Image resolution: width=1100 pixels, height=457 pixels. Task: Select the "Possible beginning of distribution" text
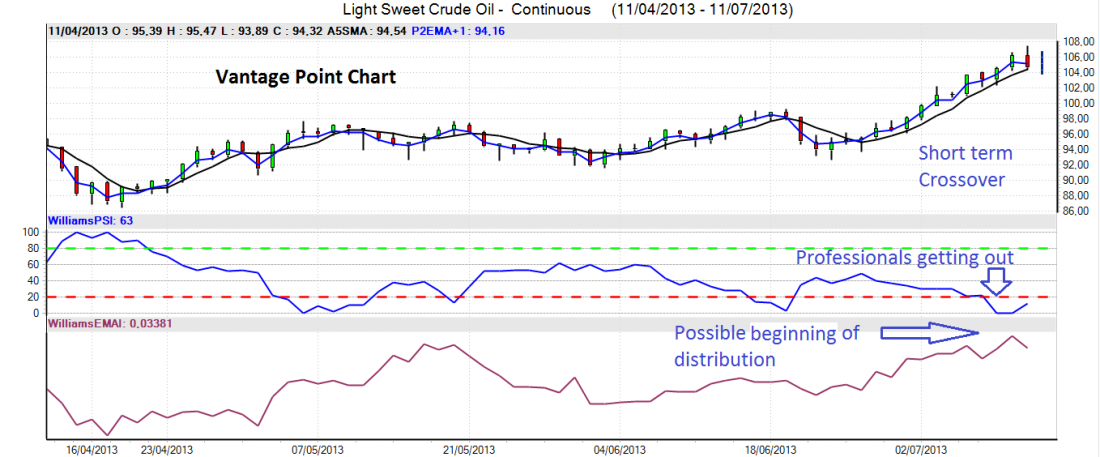766,346
